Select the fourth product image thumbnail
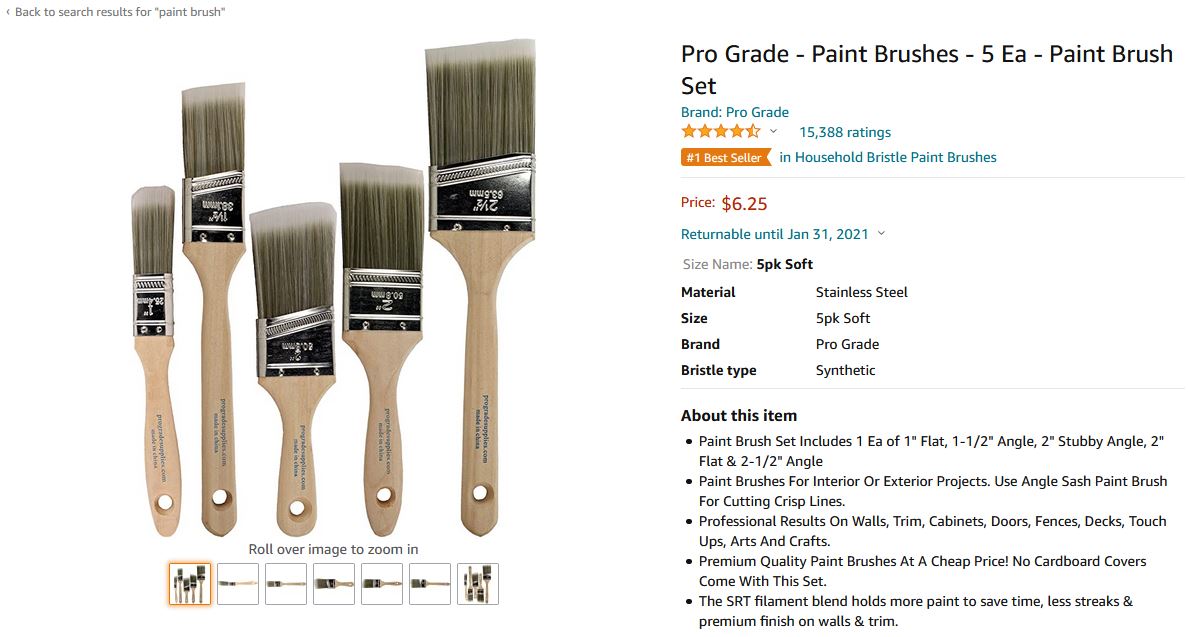1189x637 pixels. [x=334, y=584]
